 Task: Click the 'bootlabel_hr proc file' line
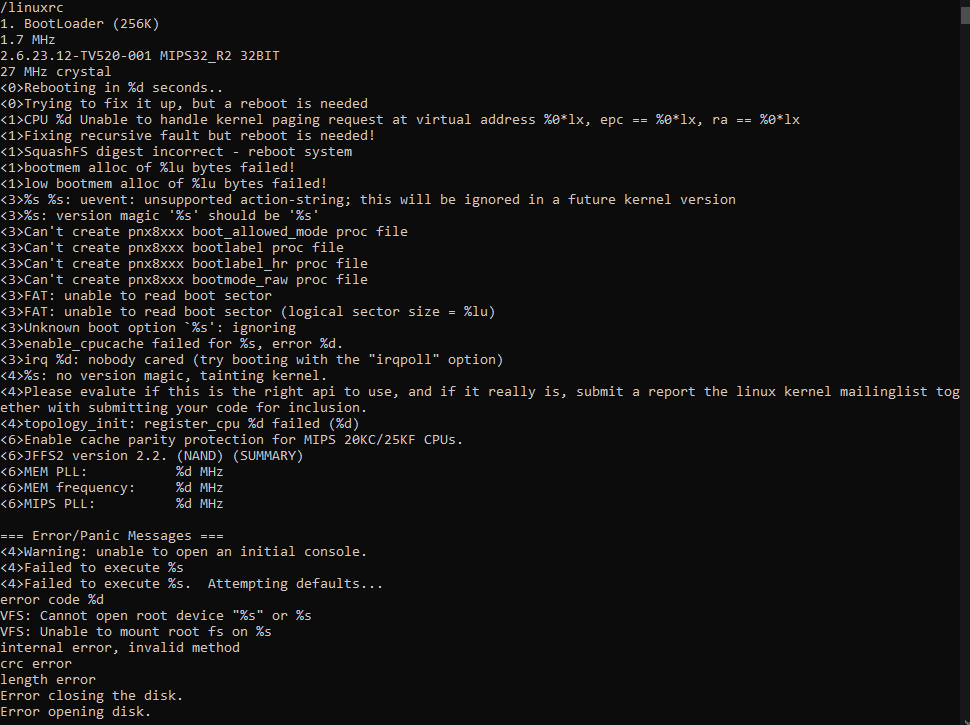(184, 264)
